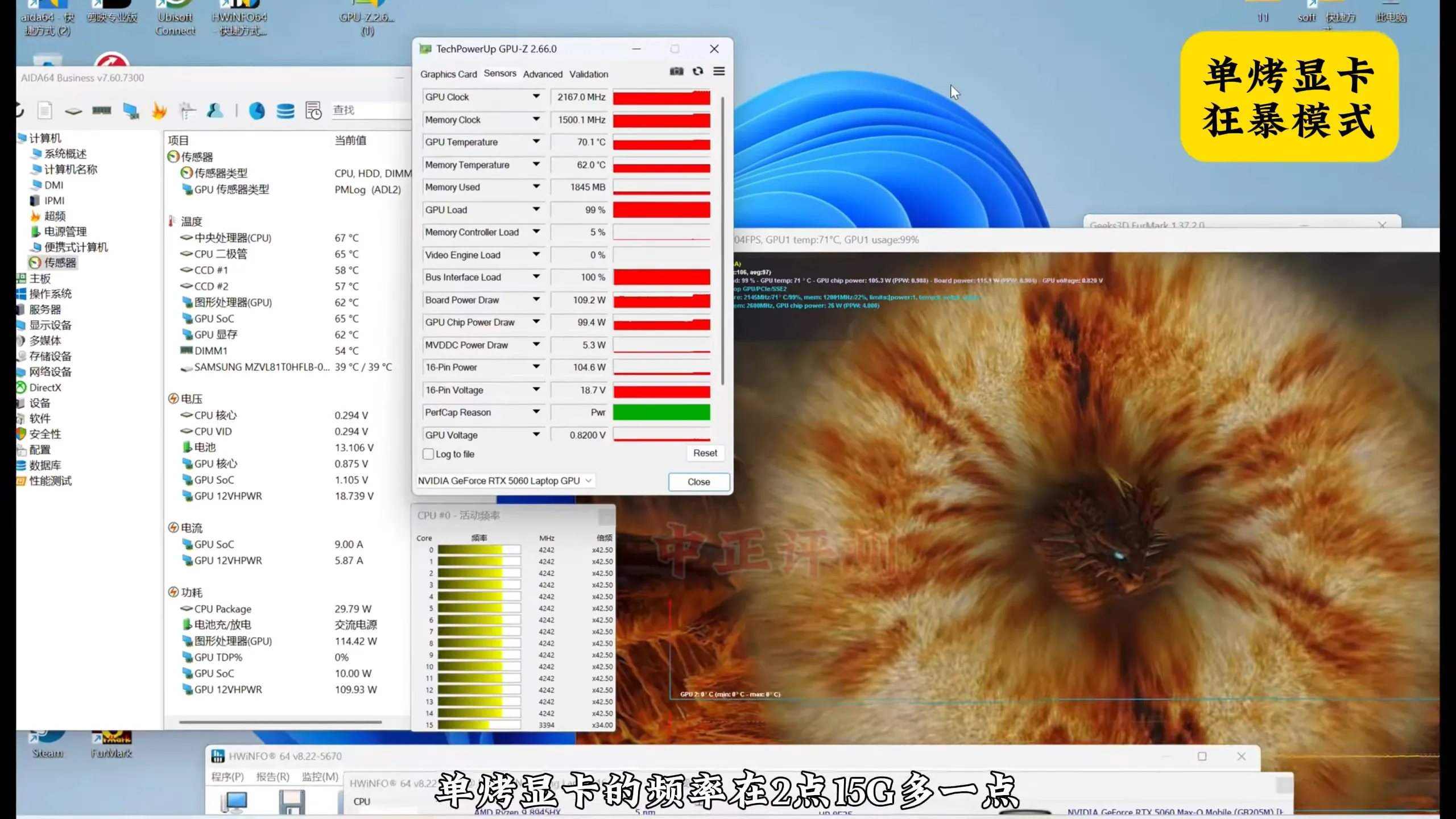Click the AIDA64 user profile icon
Screen dimensions: 1456x819
coord(215,110)
